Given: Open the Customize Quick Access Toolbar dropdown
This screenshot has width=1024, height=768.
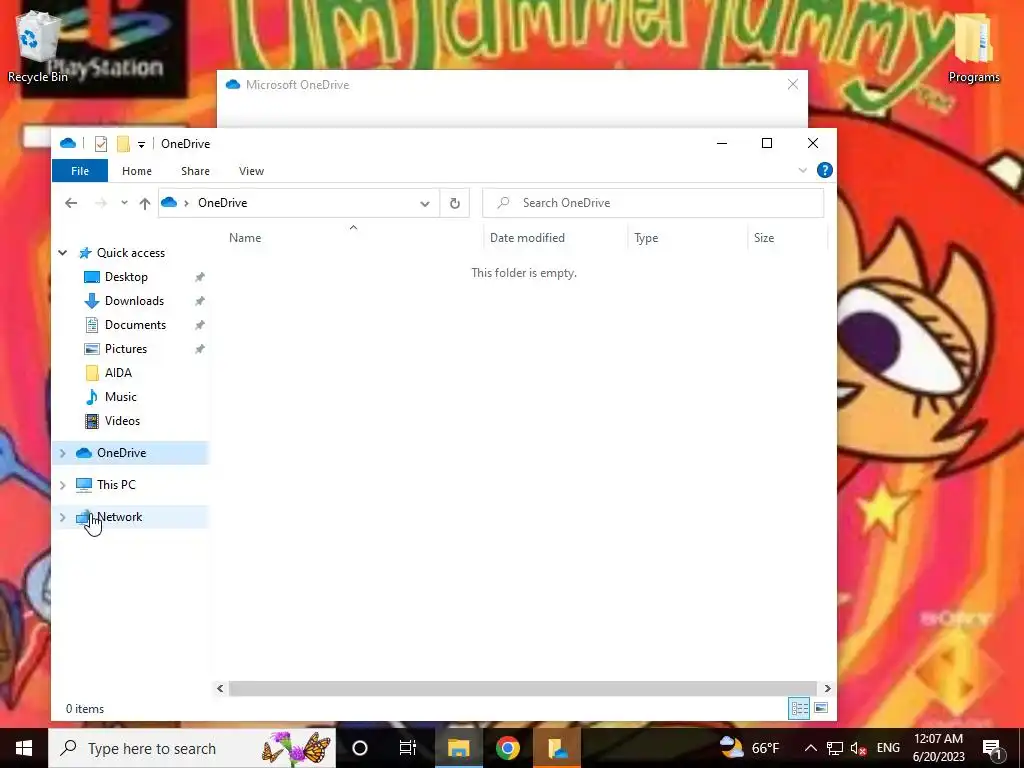Looking at the screenshot, I should pos(141,144).
